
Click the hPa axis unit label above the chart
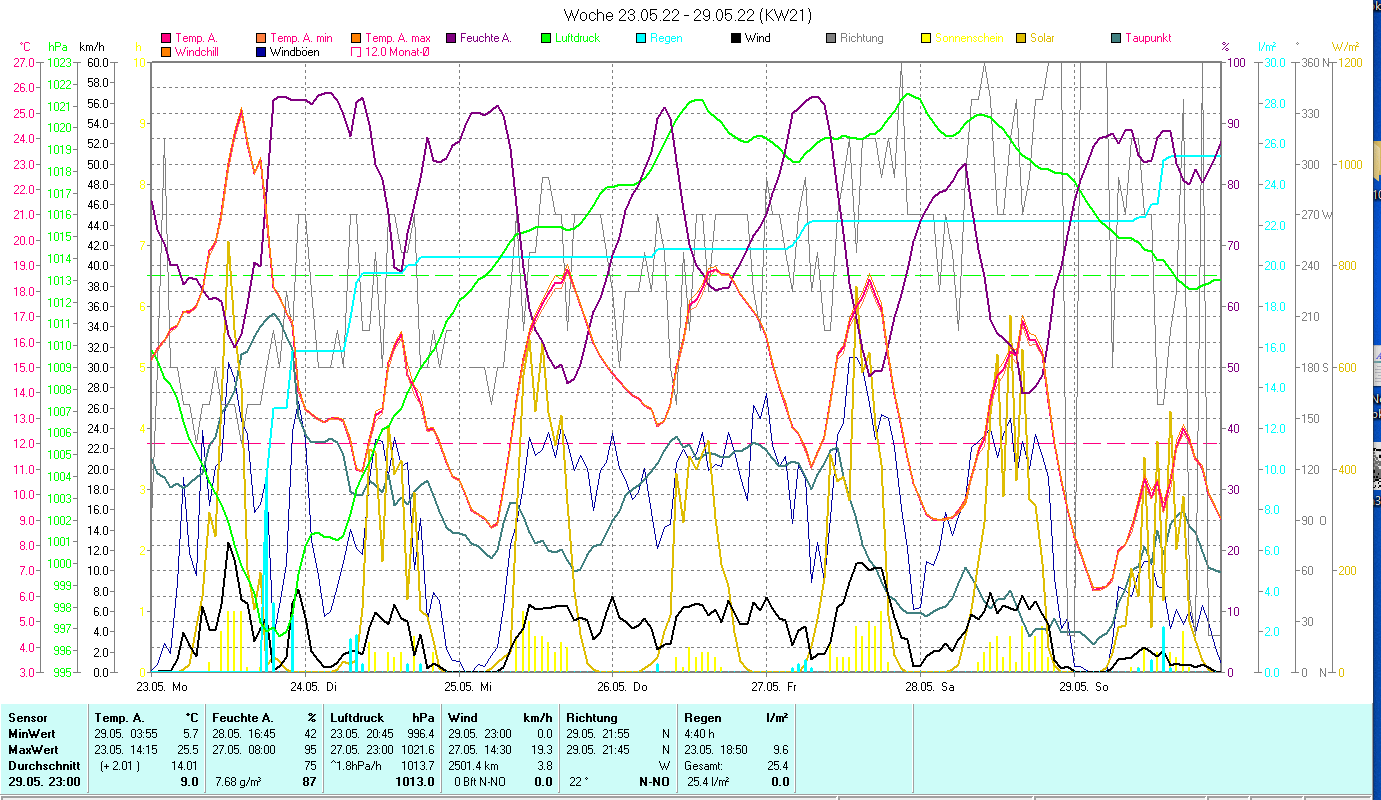click(58, 46)
